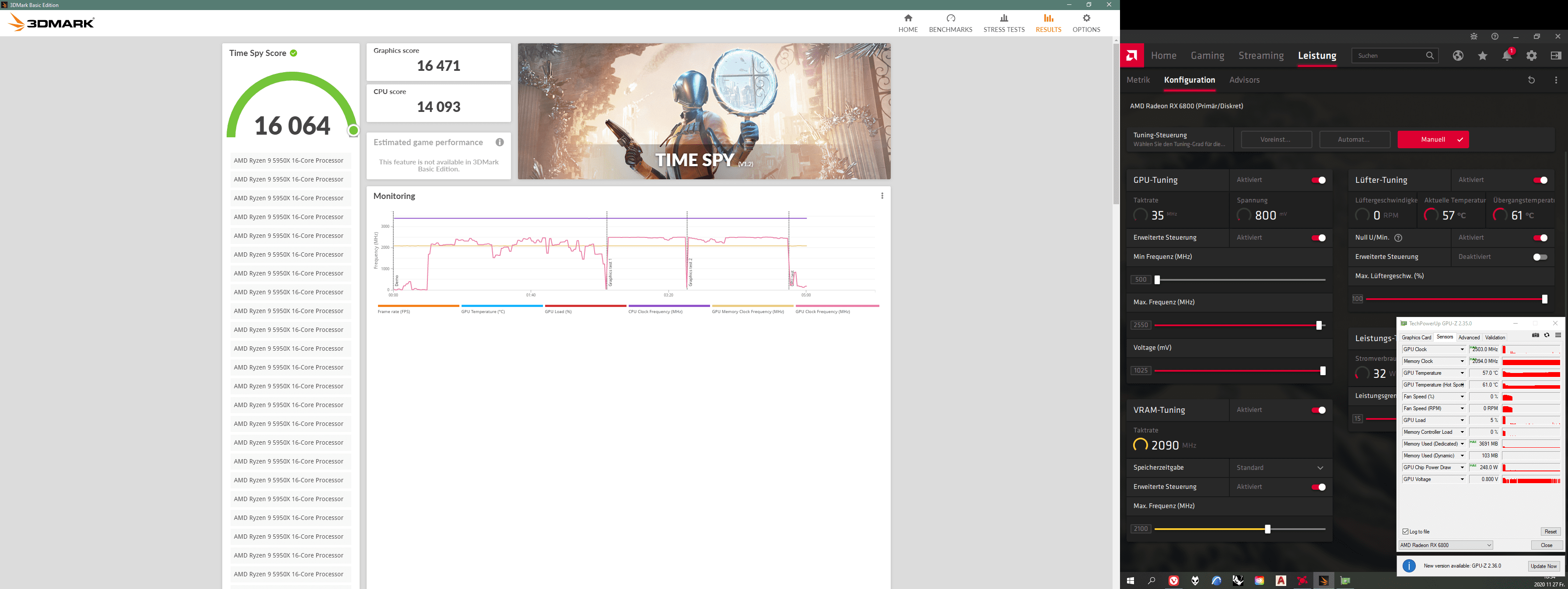Toggle Lüfter-Tuning Aktiviert switch

[1540, 180]
